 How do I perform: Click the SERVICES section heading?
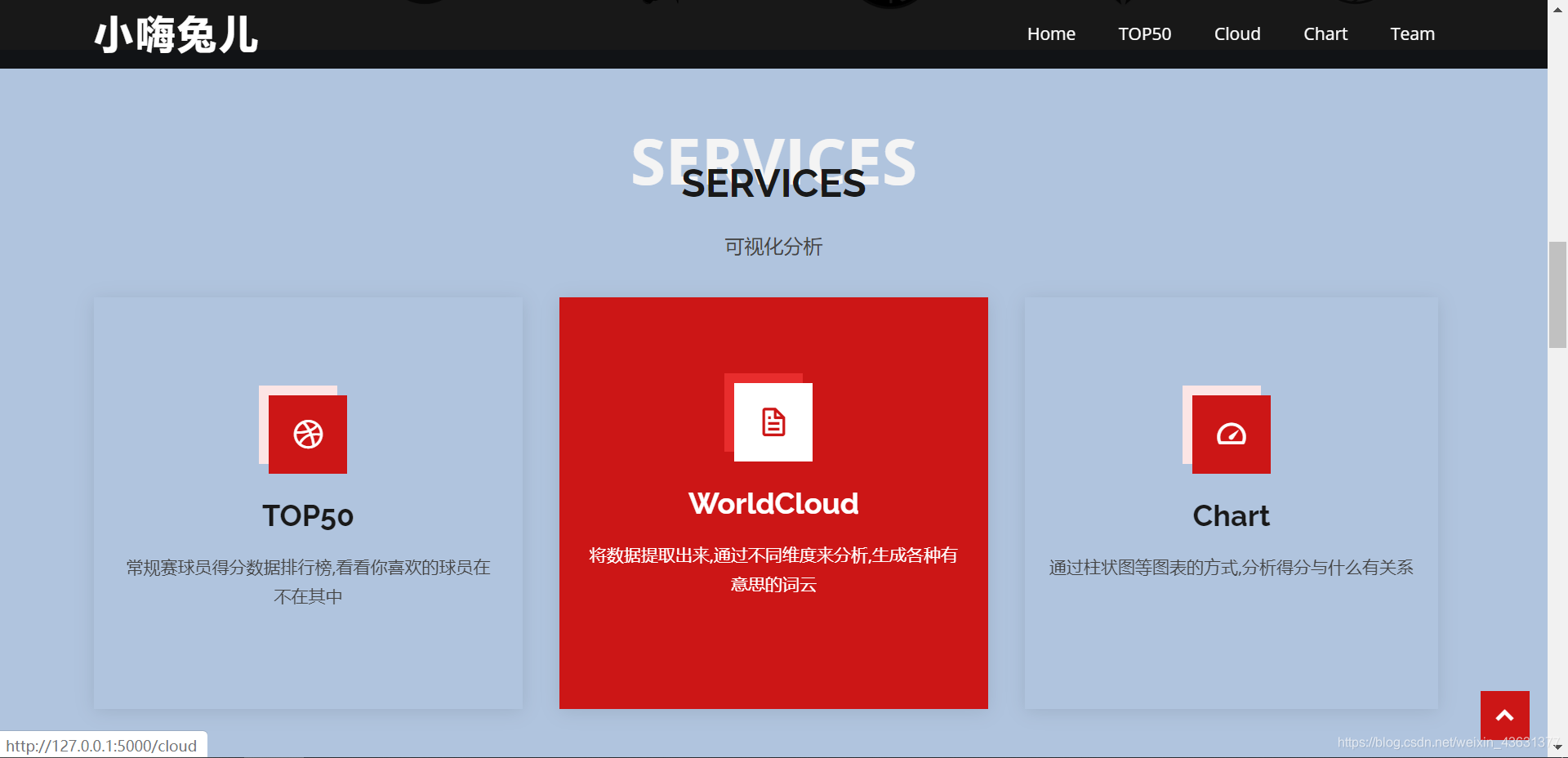click(x=773, y=184)
